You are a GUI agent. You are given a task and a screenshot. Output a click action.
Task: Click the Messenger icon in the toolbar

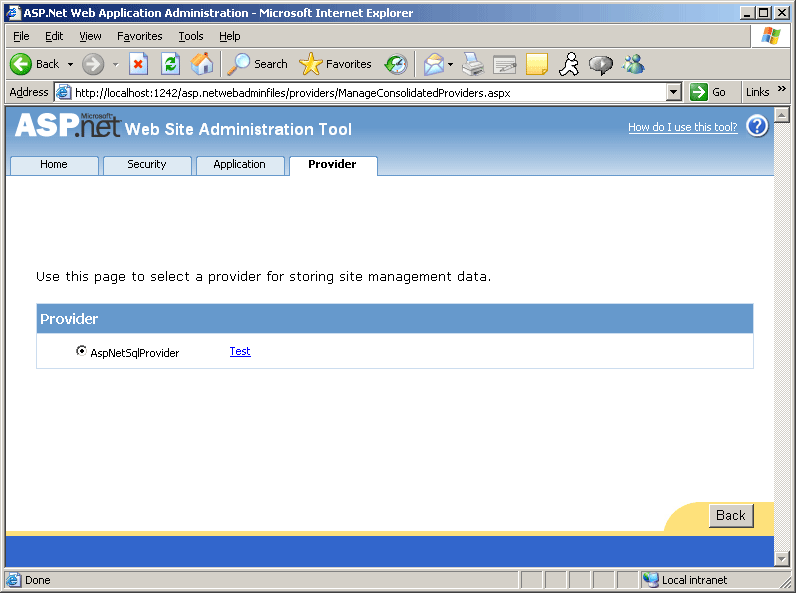[x=633, y=64]
